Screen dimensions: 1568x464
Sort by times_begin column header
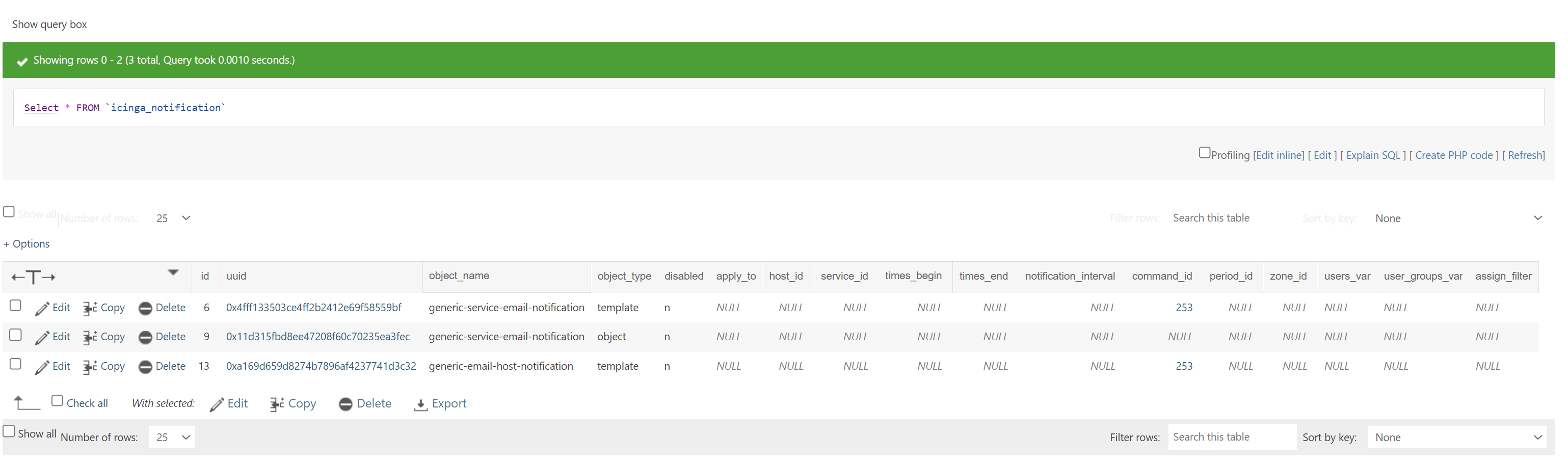coord(913,276)
